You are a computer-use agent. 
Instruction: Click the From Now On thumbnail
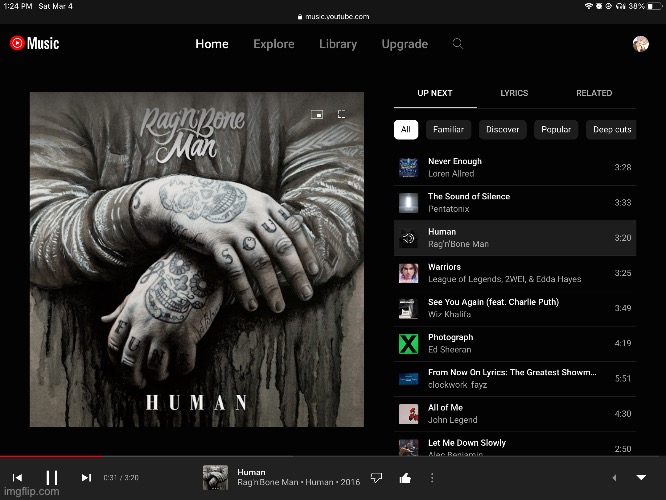(409, 379)
